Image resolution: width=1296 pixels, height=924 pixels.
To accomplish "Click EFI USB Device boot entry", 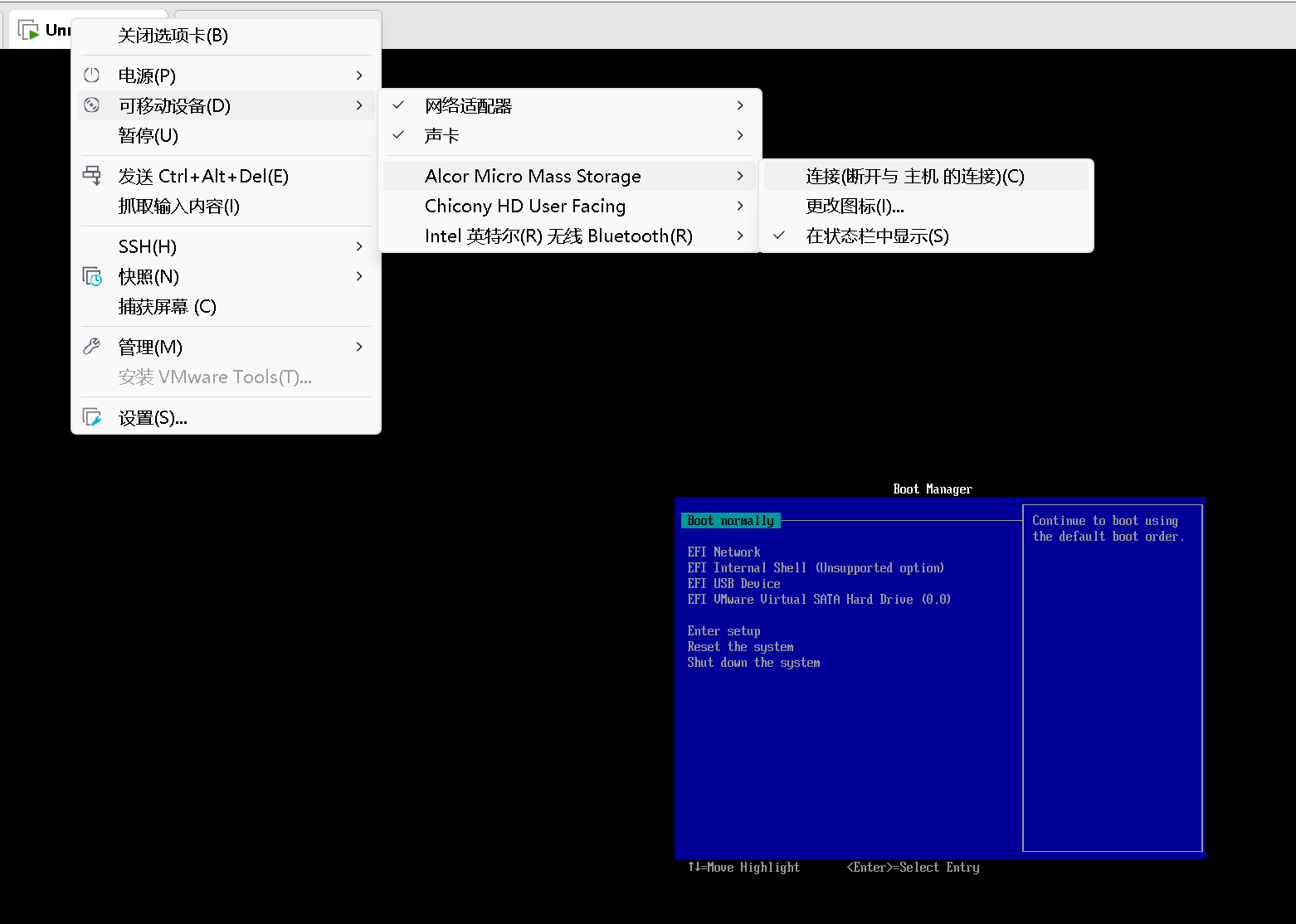I will (x=733, y=584).
